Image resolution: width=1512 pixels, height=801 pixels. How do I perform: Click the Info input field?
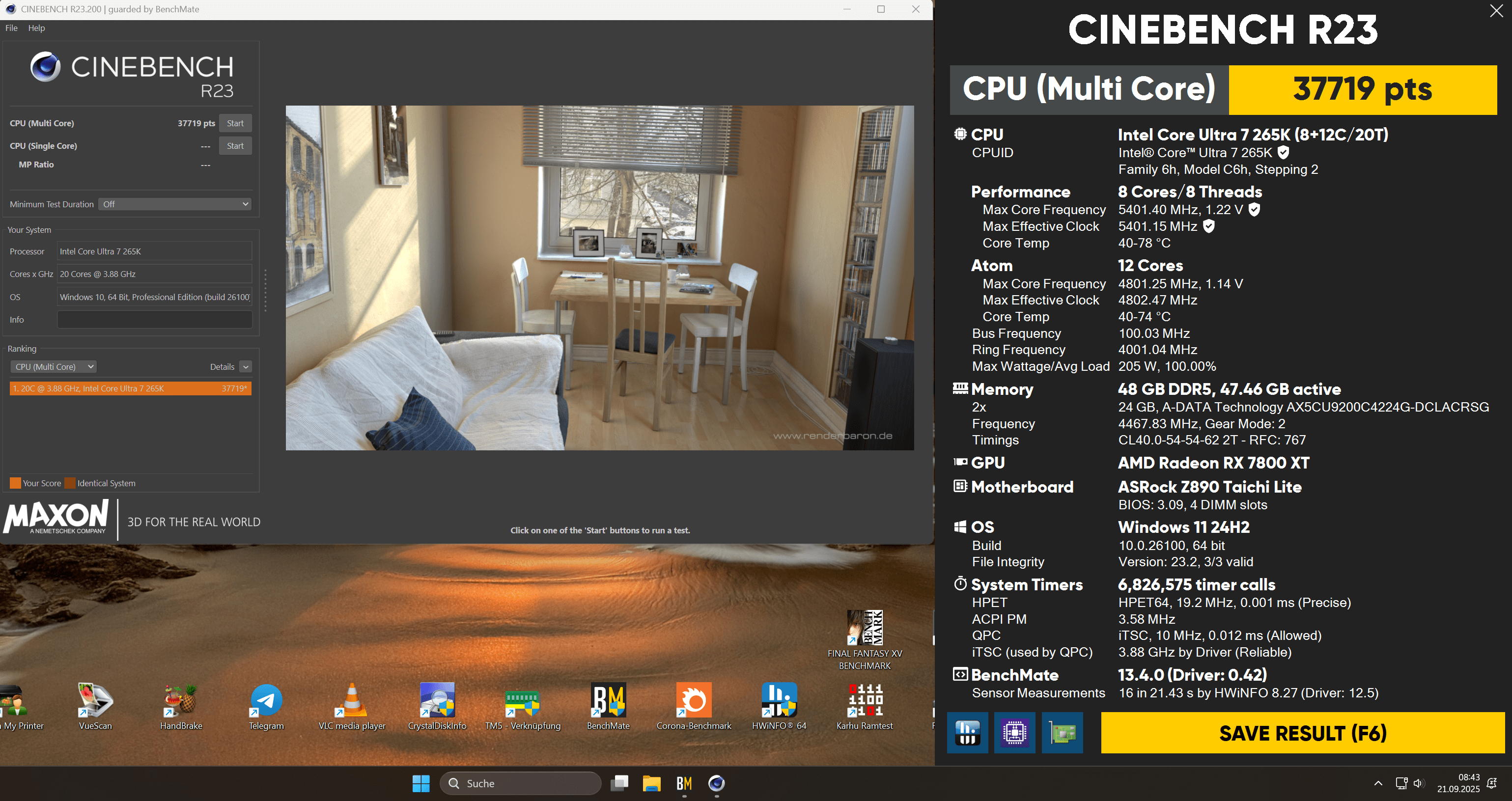click(x=154, y=319)
